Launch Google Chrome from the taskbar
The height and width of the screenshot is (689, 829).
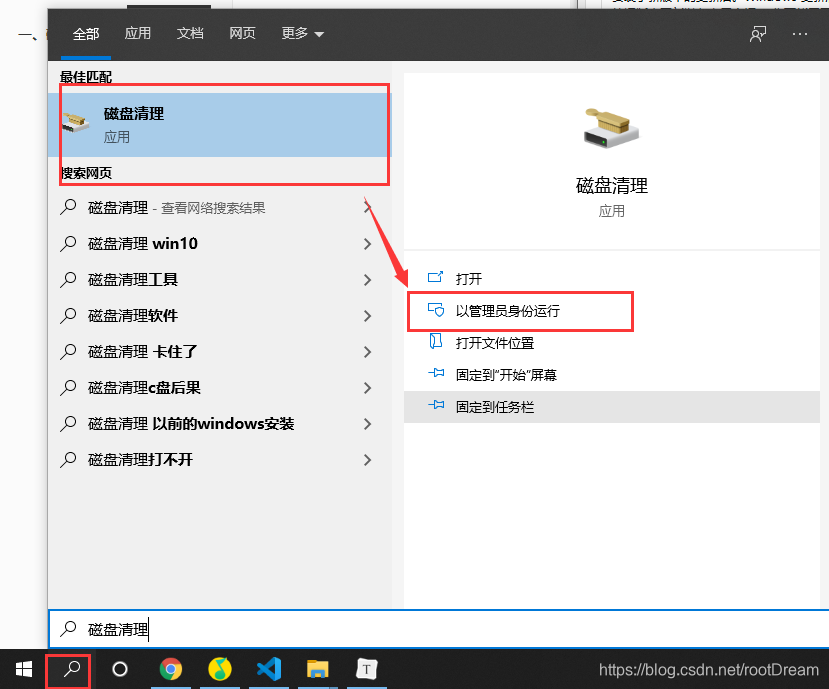coord(171,670)
